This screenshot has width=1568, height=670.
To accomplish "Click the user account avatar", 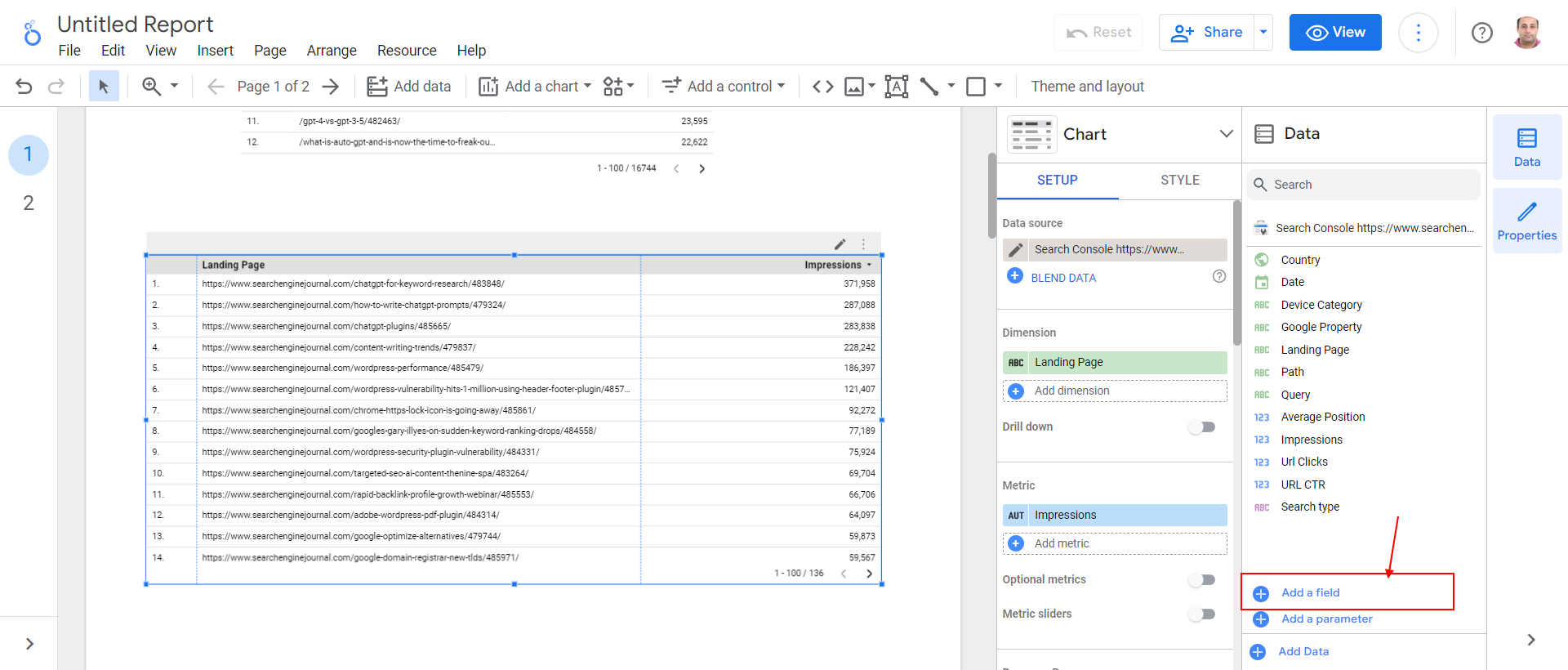I will [x=1526, y=33].
